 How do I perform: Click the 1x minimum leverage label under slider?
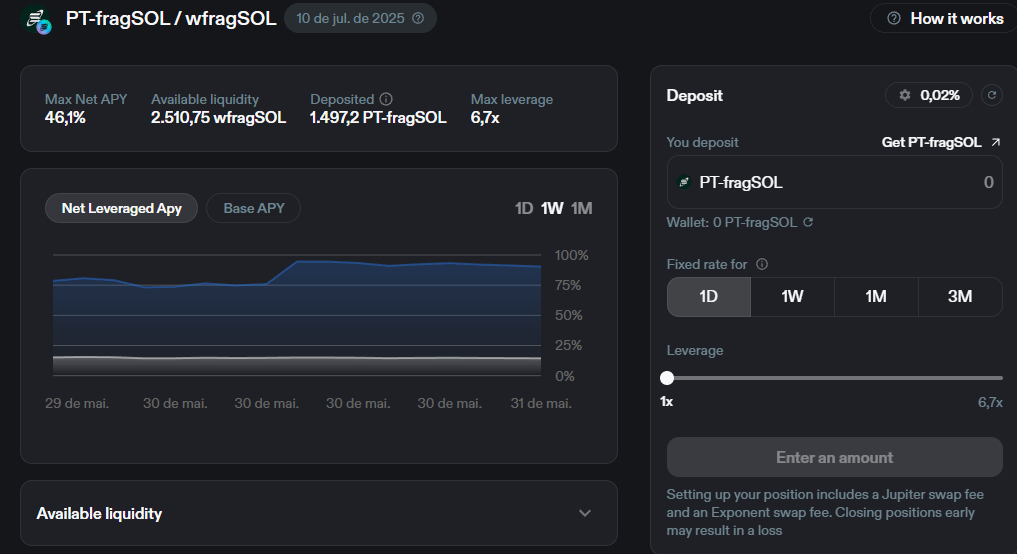tap(666, 402)
